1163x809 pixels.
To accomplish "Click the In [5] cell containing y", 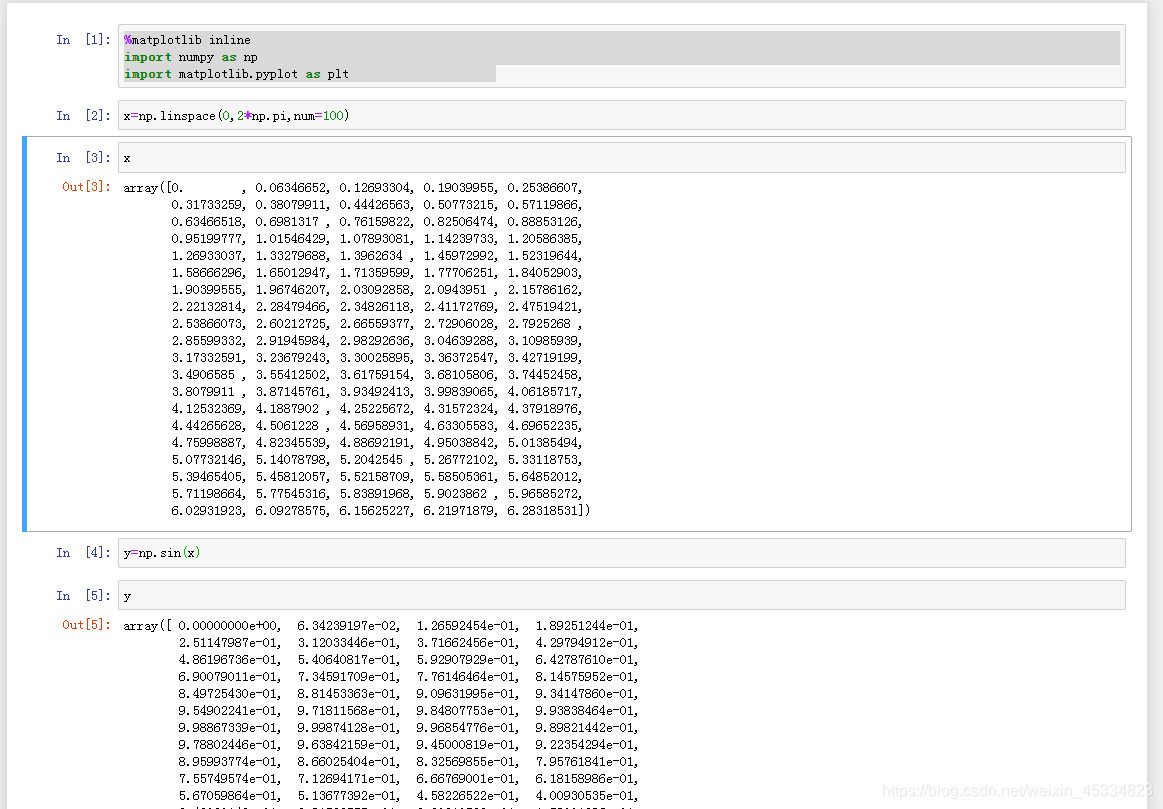I will coord(622,595).
